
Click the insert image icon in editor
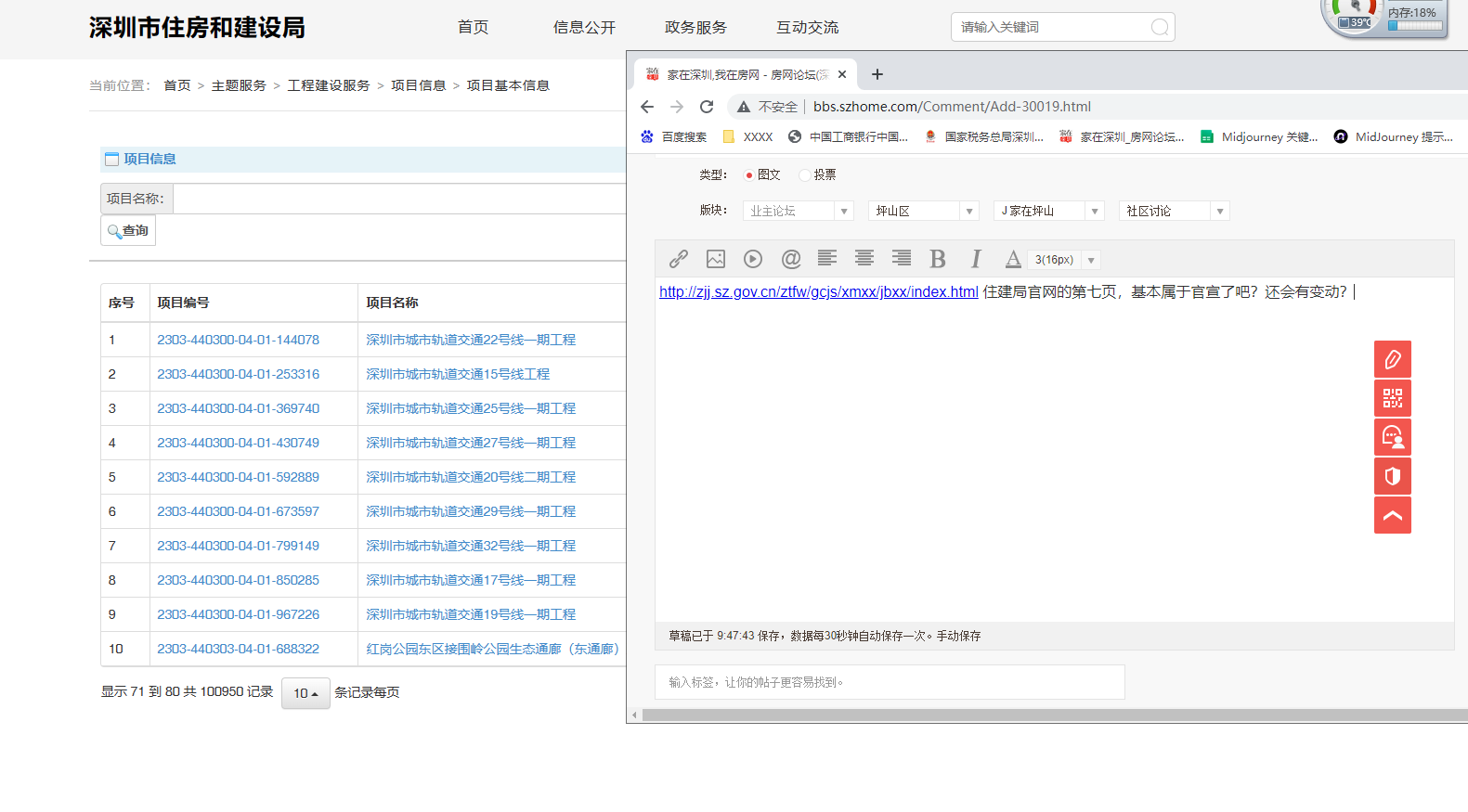[716, 259]
